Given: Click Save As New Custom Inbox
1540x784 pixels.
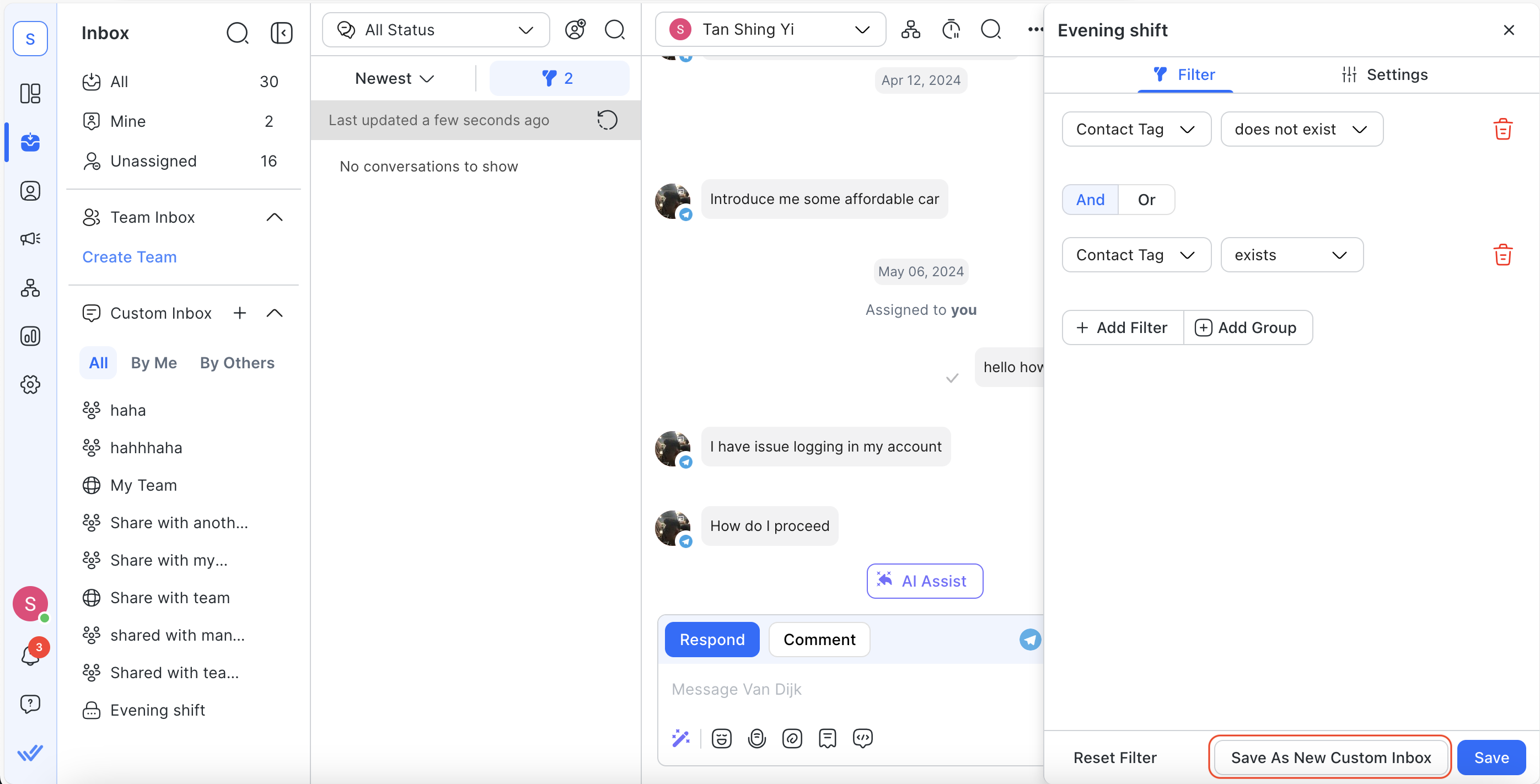Looking at the screenshot, I should click(1330, 757).
